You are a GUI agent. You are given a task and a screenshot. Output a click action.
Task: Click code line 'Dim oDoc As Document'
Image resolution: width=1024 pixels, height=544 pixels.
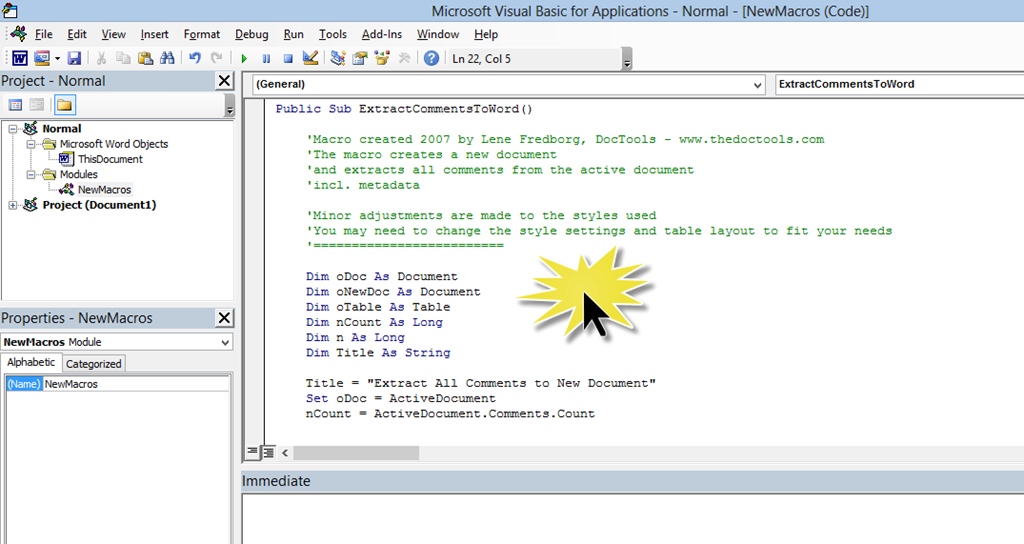tap(381, 276)
